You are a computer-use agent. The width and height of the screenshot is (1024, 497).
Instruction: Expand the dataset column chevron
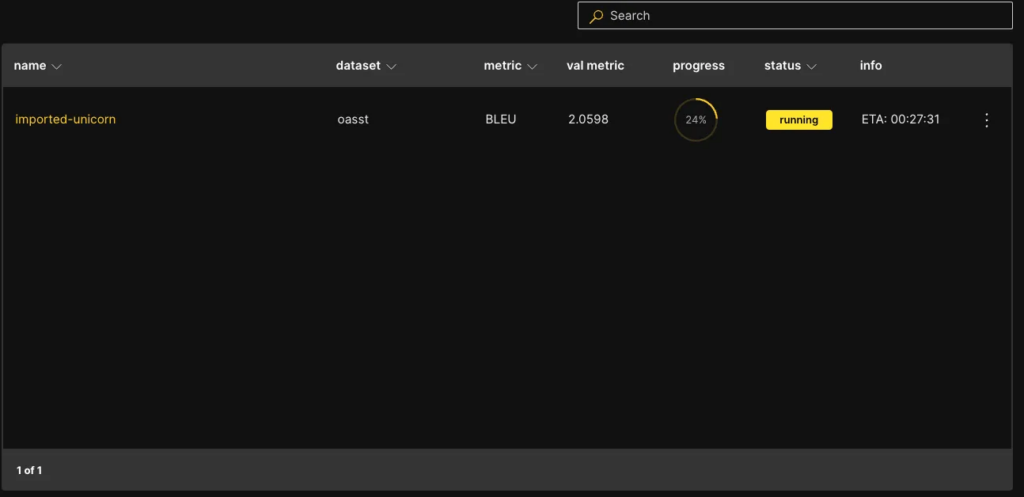point(391,67)
